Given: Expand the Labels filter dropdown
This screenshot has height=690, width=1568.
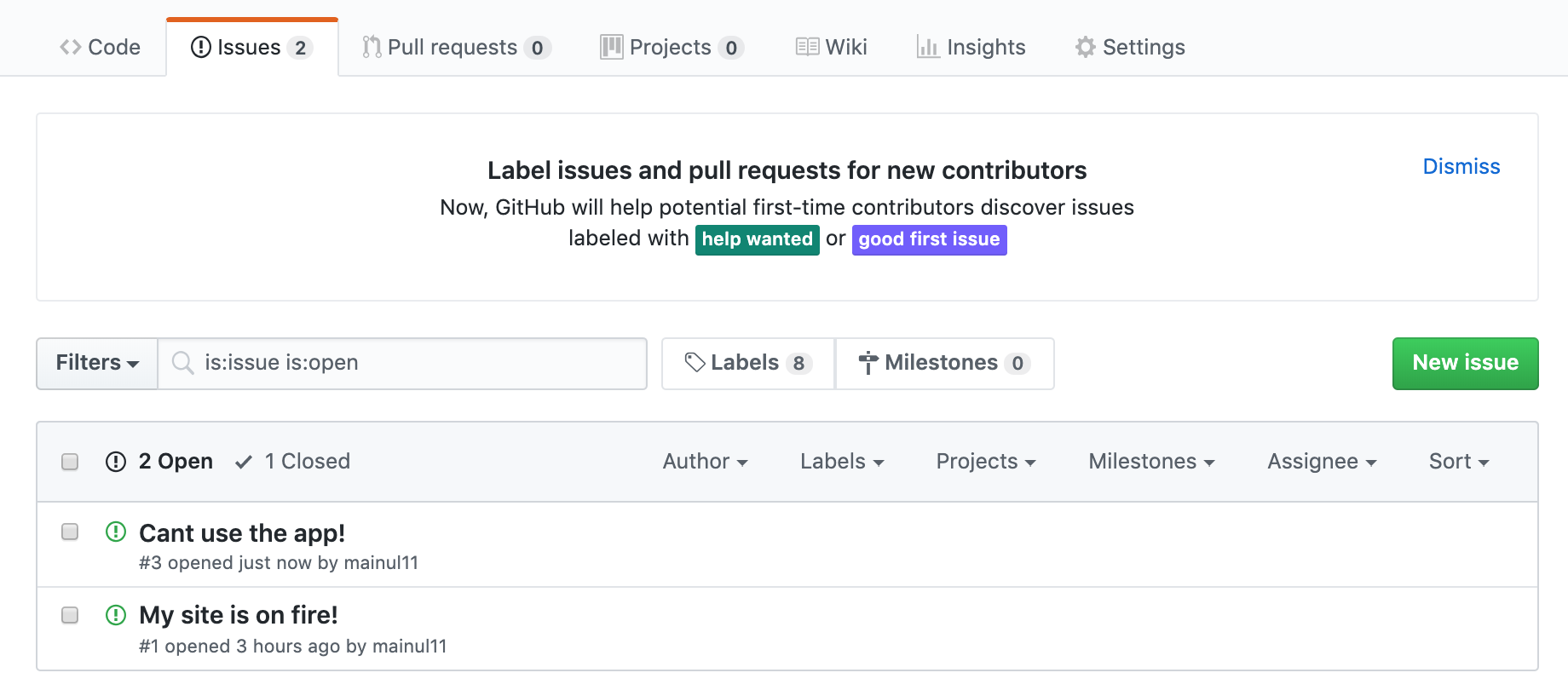Looking at the screenshot, I should 842,462.
